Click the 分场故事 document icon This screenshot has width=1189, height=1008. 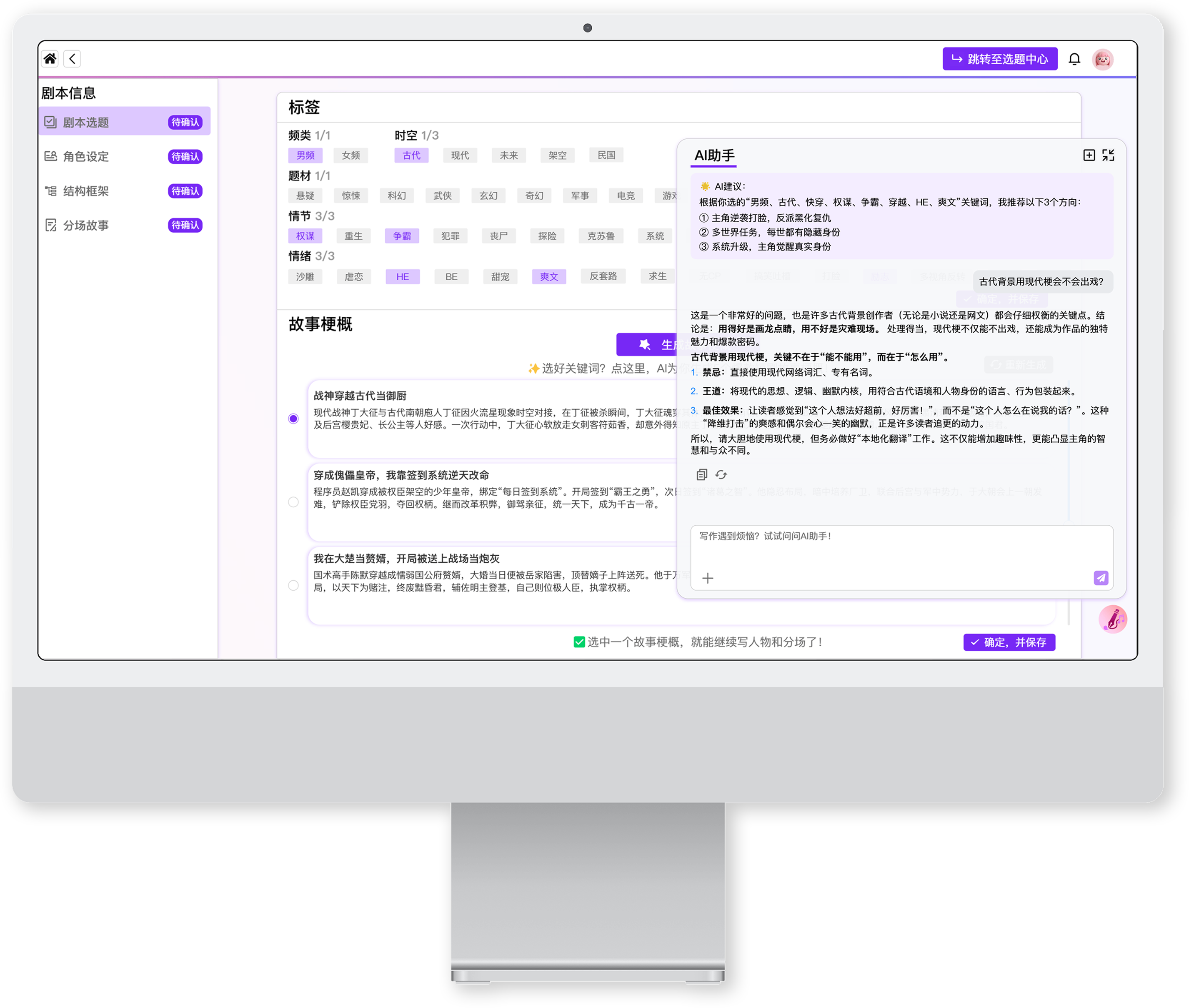51,225
